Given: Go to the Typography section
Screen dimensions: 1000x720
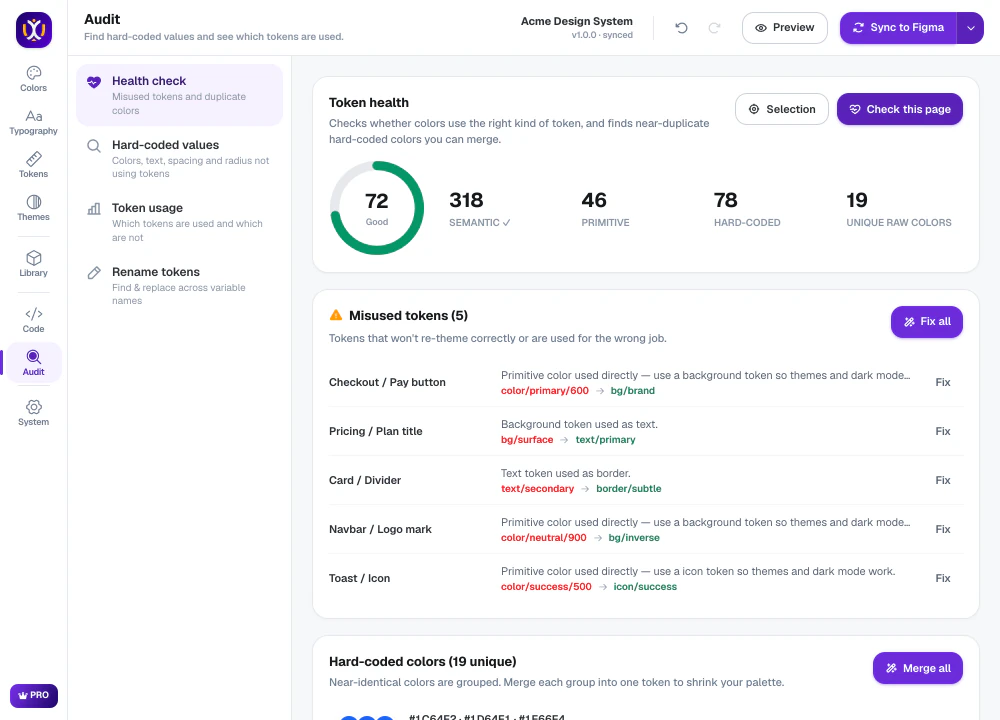Looking at the screenshot, I should point(33,122).
